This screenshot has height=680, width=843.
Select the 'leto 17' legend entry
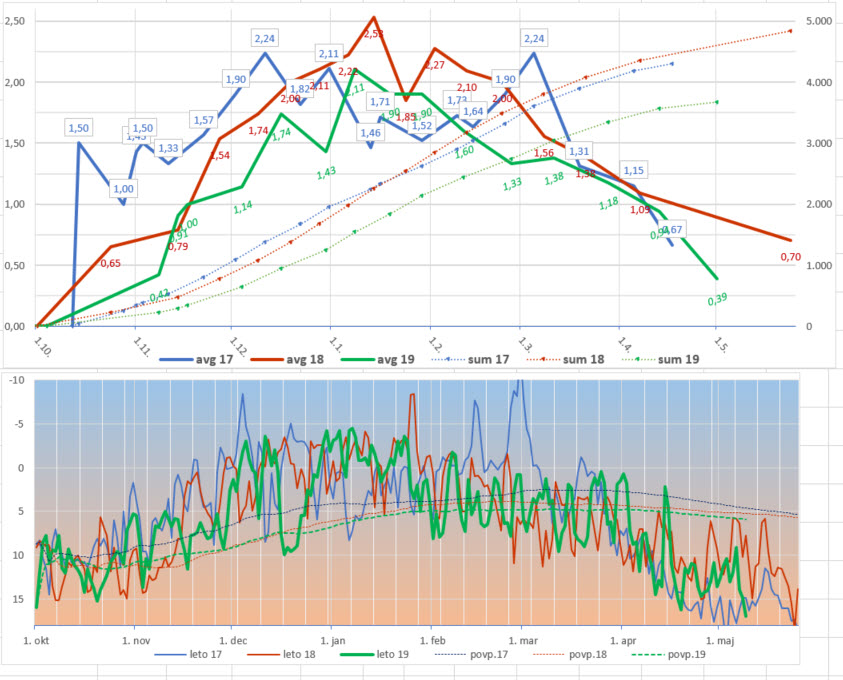point(188,654)
